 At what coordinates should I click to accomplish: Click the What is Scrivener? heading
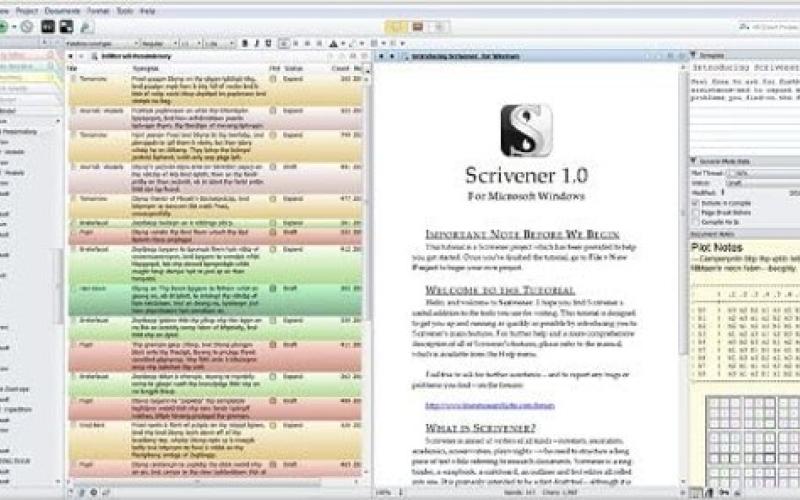[480, 428]
